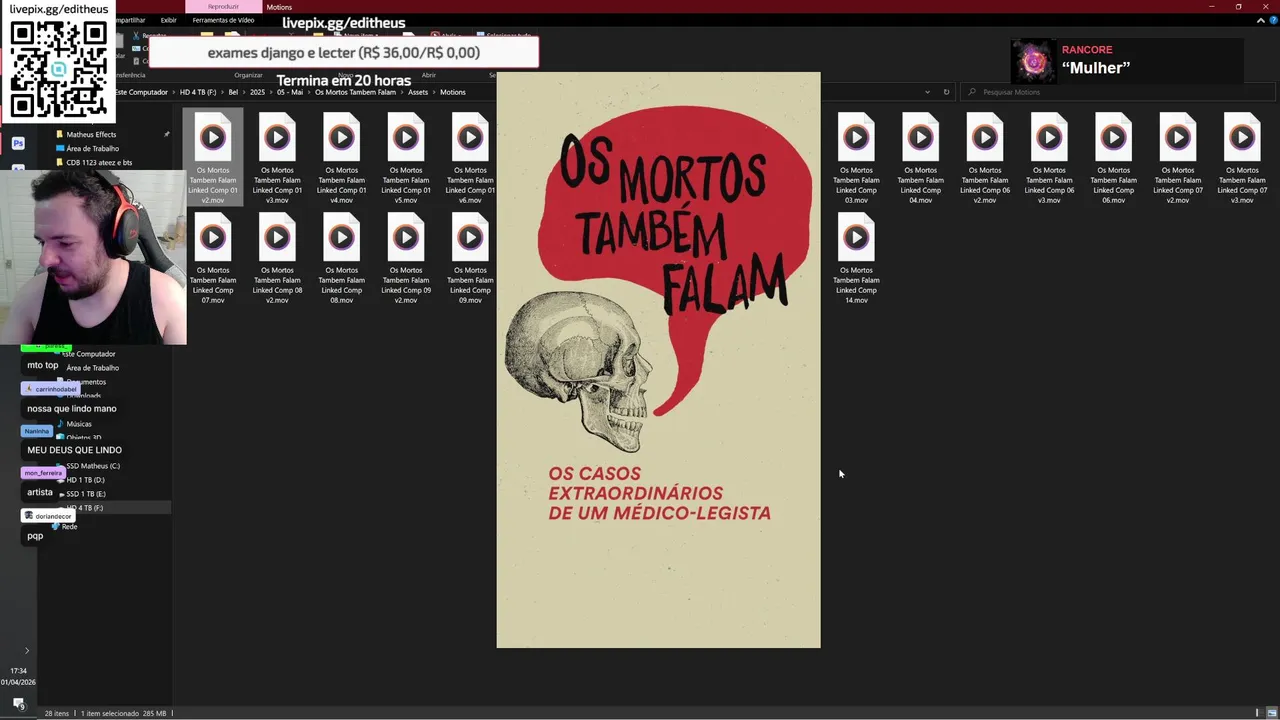This screenshot has height=720, width=1280.
Task: Expand chevron after Os Mortos Tambem Falam breadcrumb
Action: coord(402,92)
